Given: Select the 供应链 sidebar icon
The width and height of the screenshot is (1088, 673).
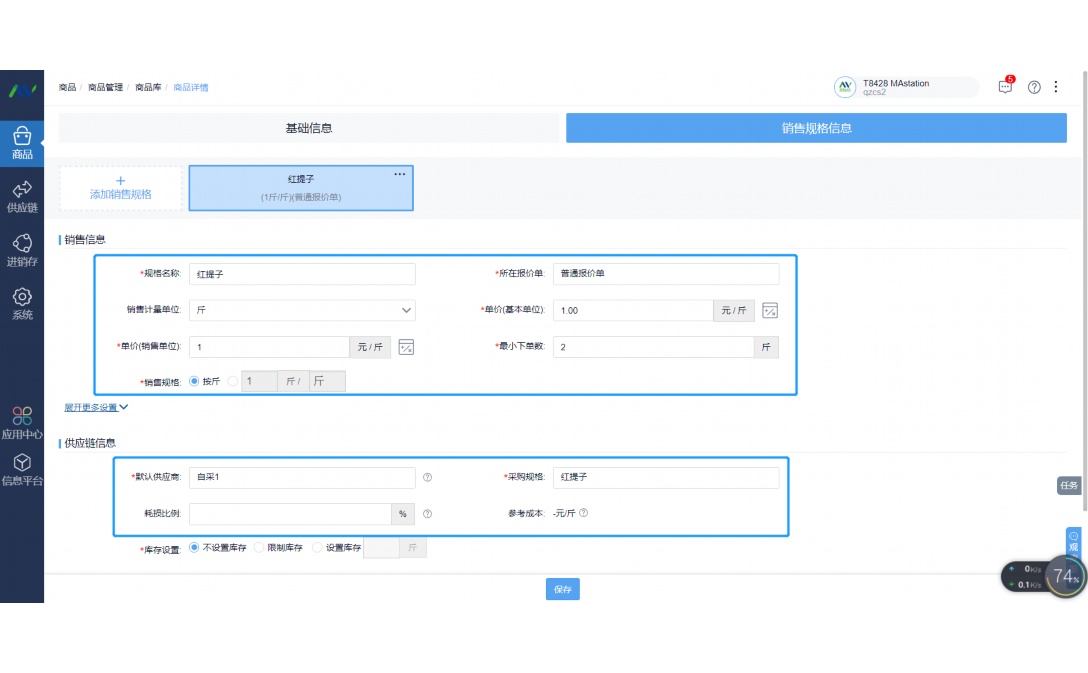Looking at the screenshot, I should click(x=22, y=196).
